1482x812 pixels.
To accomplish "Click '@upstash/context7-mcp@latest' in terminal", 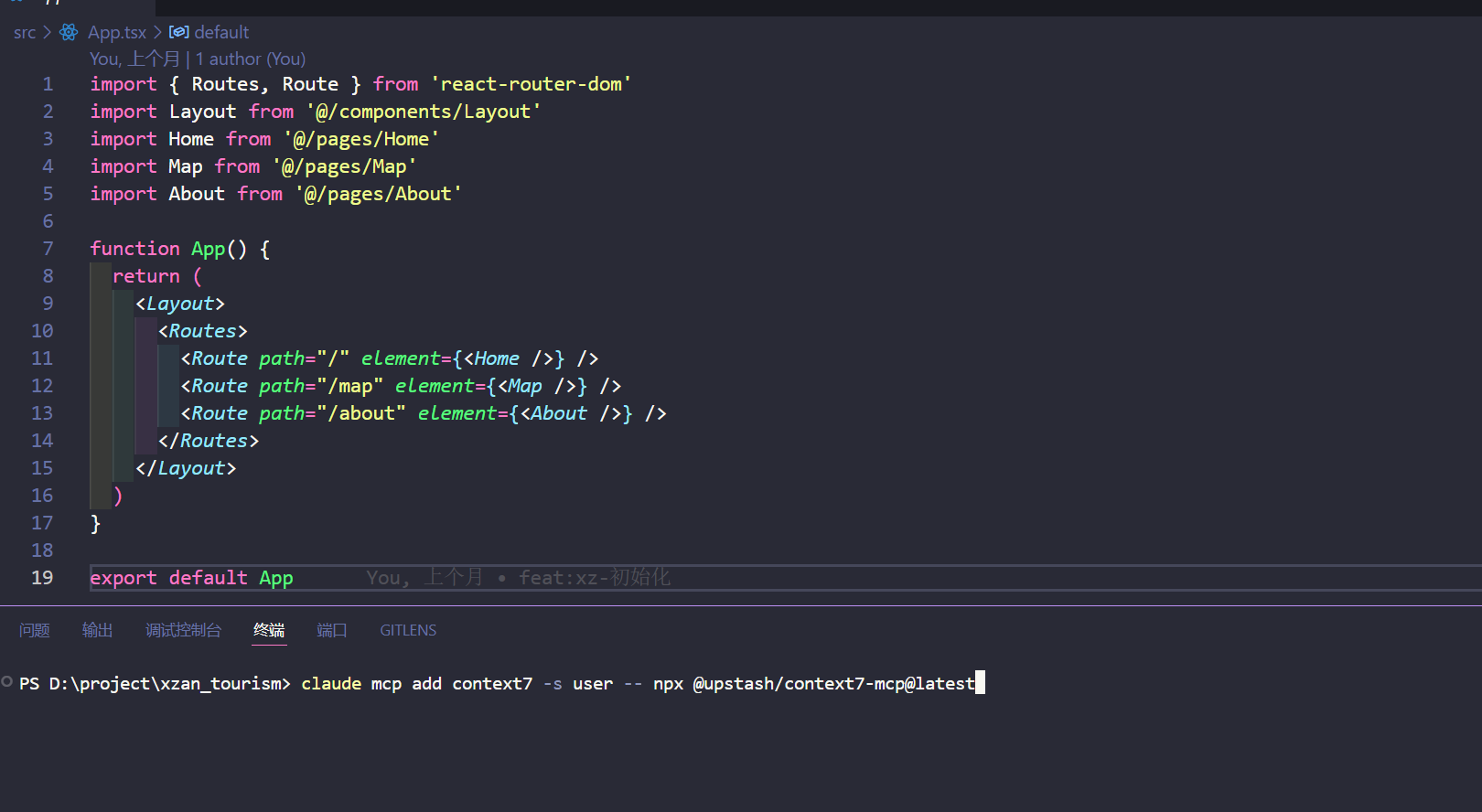I will click(833, 684).
